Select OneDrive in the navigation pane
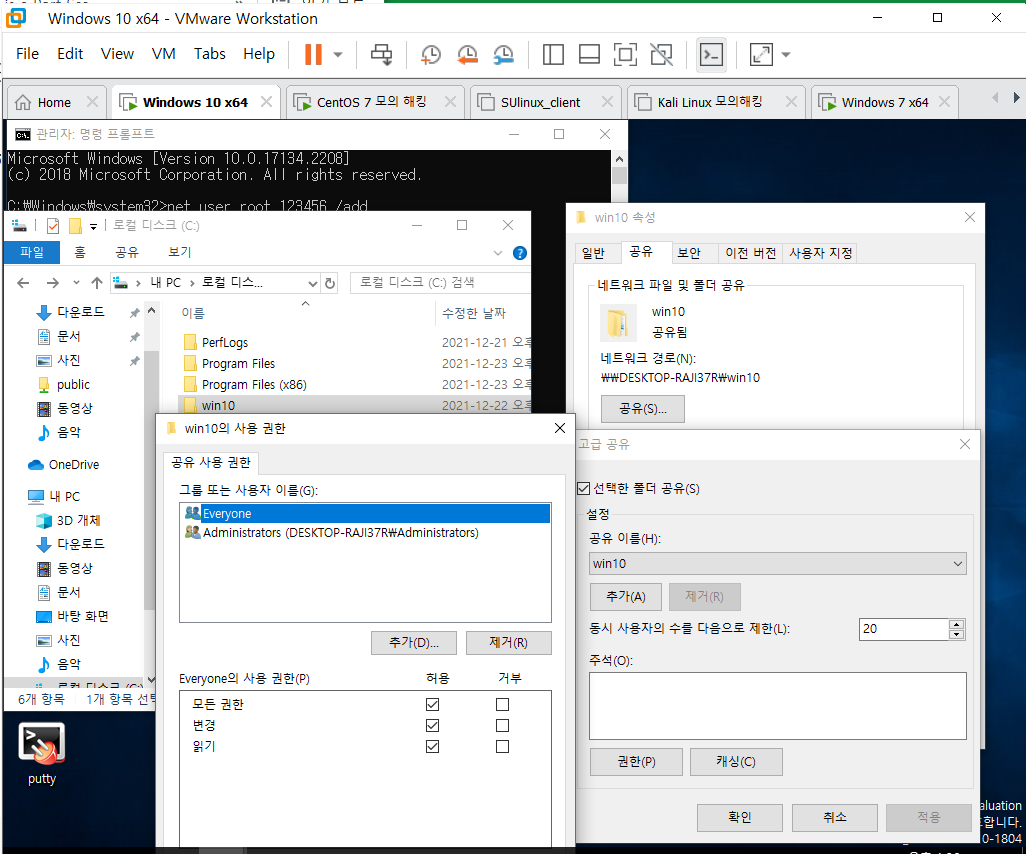Image resolution: width=1026 pixels, height=854 pixels. pyautogui.click(x=63, y=465)
